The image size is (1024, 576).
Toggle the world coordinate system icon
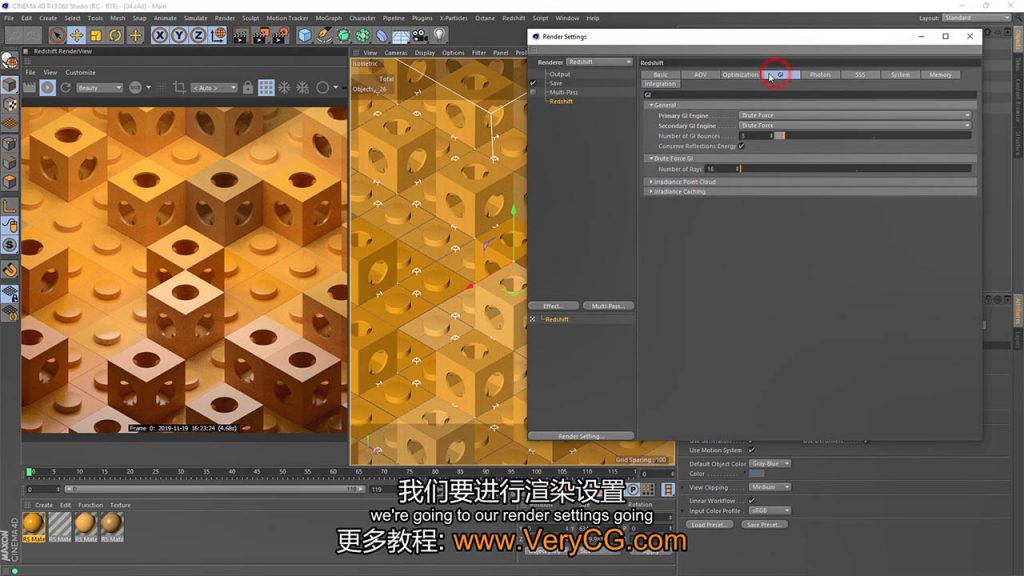[218, 35]
